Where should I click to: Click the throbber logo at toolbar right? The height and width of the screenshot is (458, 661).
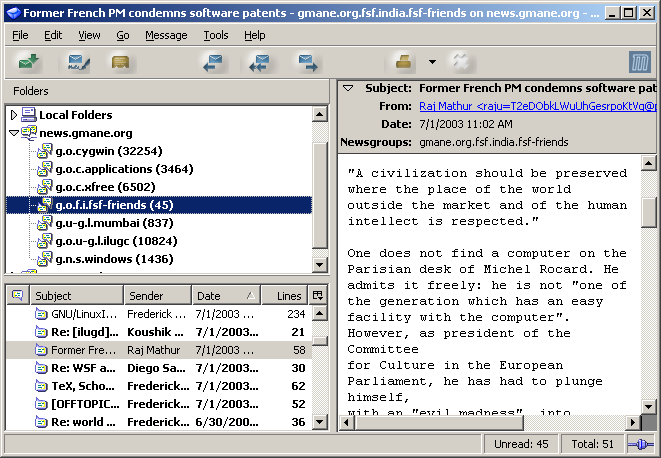pyautogui.click(x=639, y=63)
